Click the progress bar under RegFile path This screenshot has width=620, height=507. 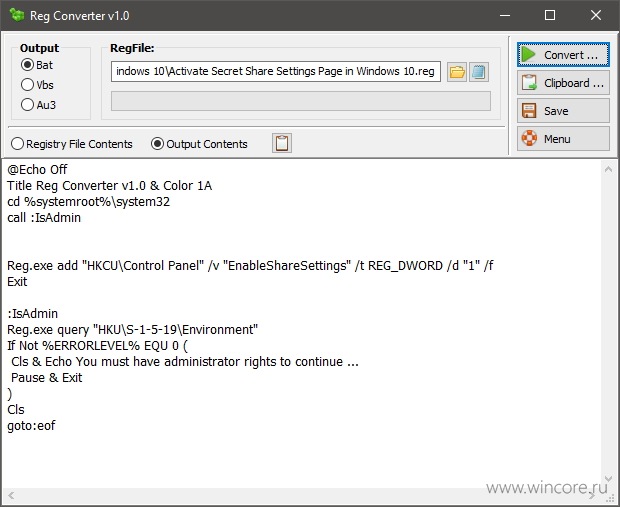pyautogui.click(x=301, y=101)
